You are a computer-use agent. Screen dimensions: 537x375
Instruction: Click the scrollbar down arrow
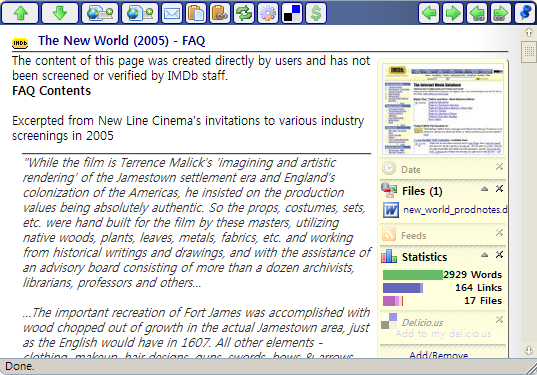coord(529,350)
